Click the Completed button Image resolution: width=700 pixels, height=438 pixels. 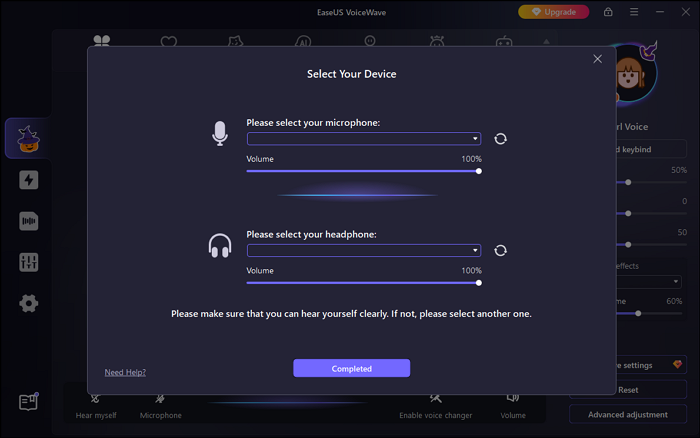coord(351,368)
